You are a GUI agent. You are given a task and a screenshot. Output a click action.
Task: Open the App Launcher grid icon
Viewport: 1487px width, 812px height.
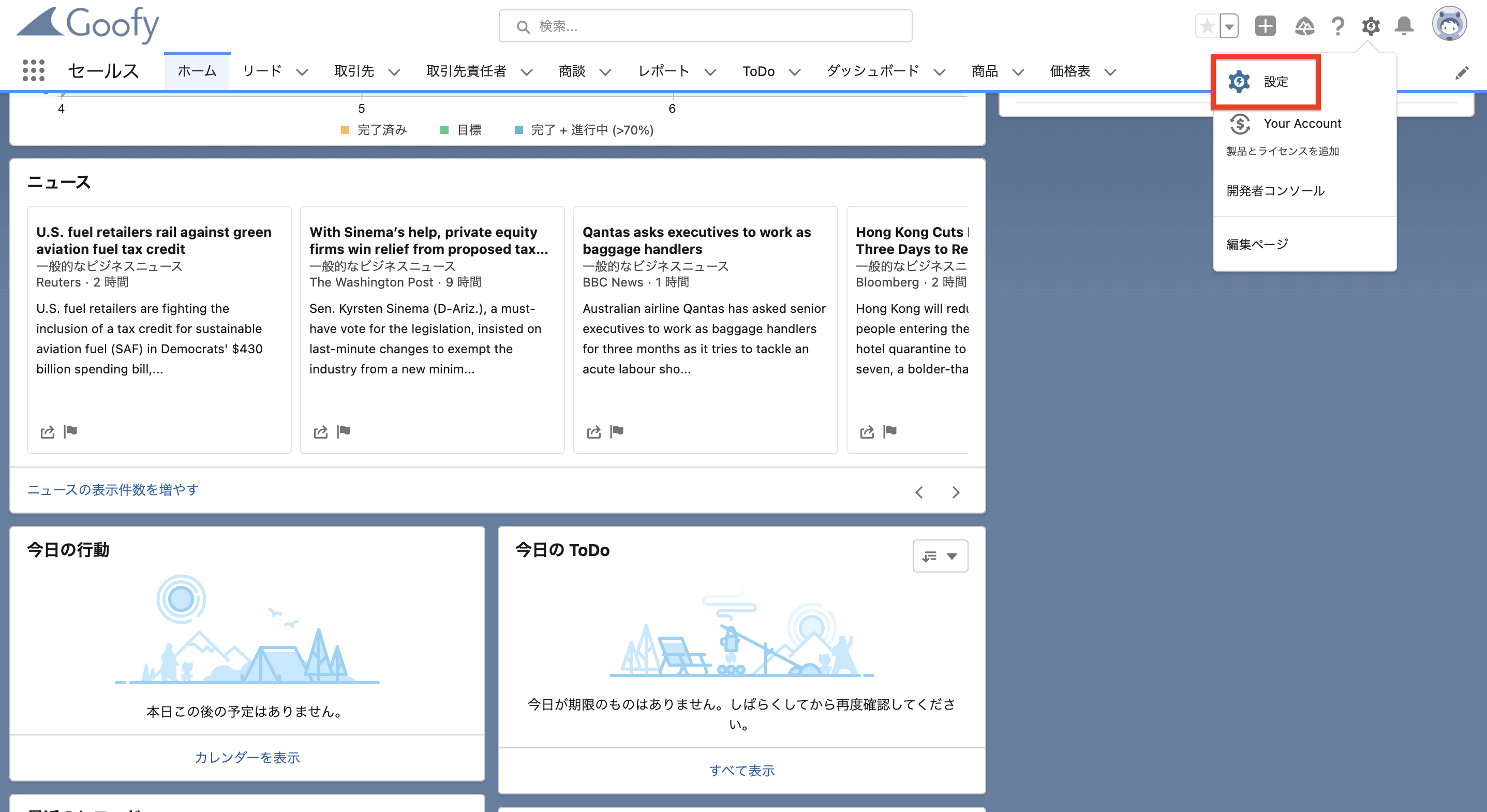34,70
